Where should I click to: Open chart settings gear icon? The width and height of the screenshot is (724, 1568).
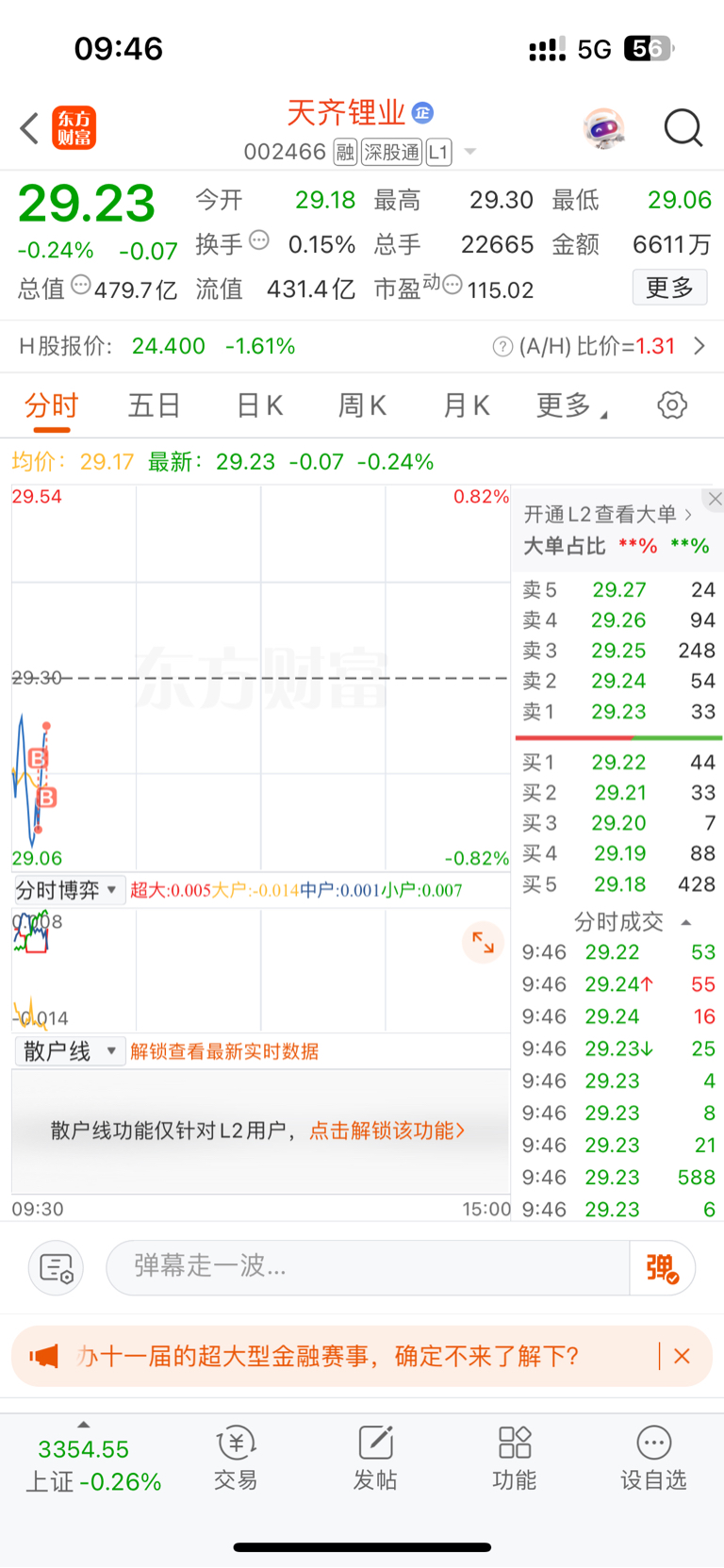[672, 405]
